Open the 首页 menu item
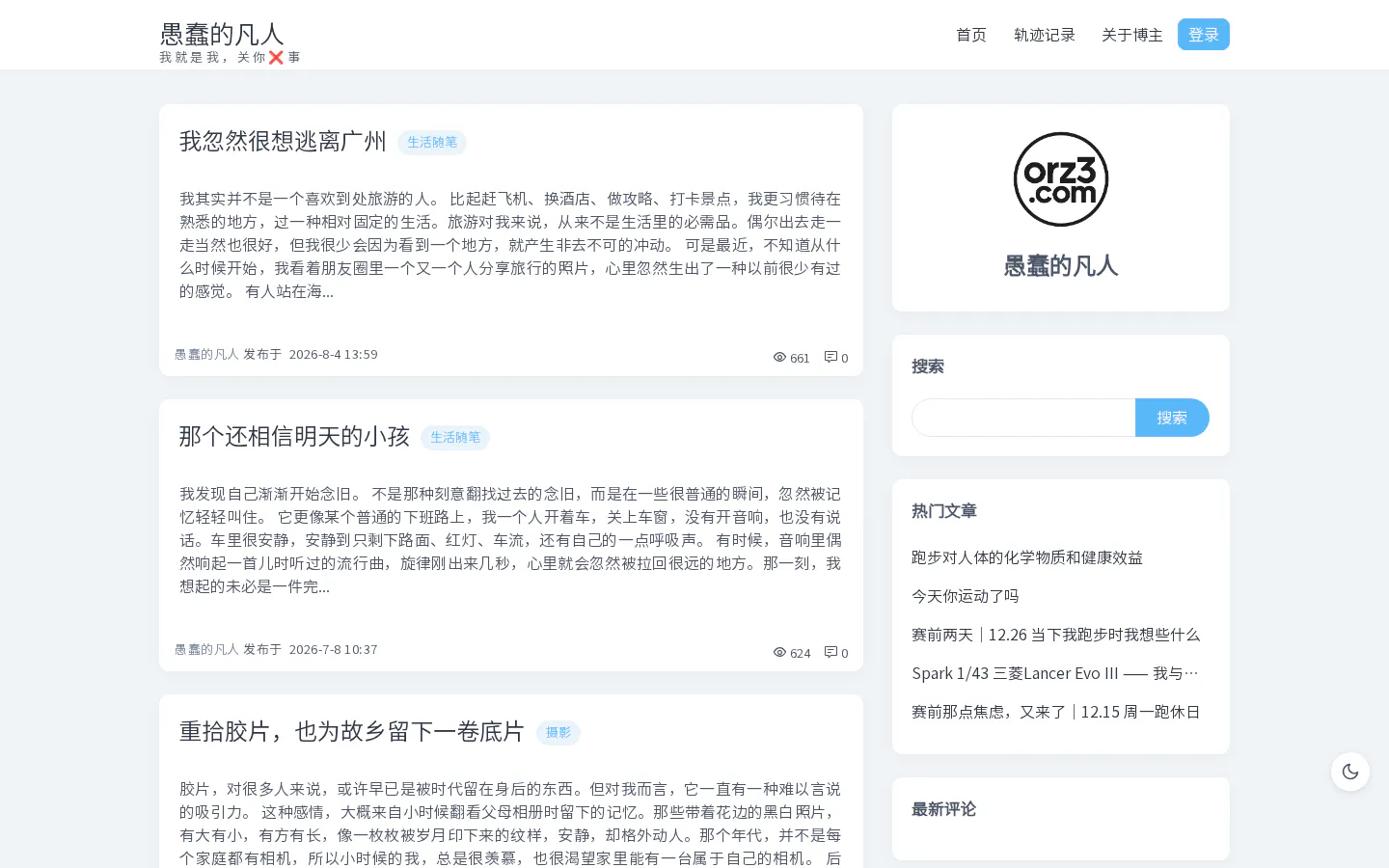 [x=971, y=35]
